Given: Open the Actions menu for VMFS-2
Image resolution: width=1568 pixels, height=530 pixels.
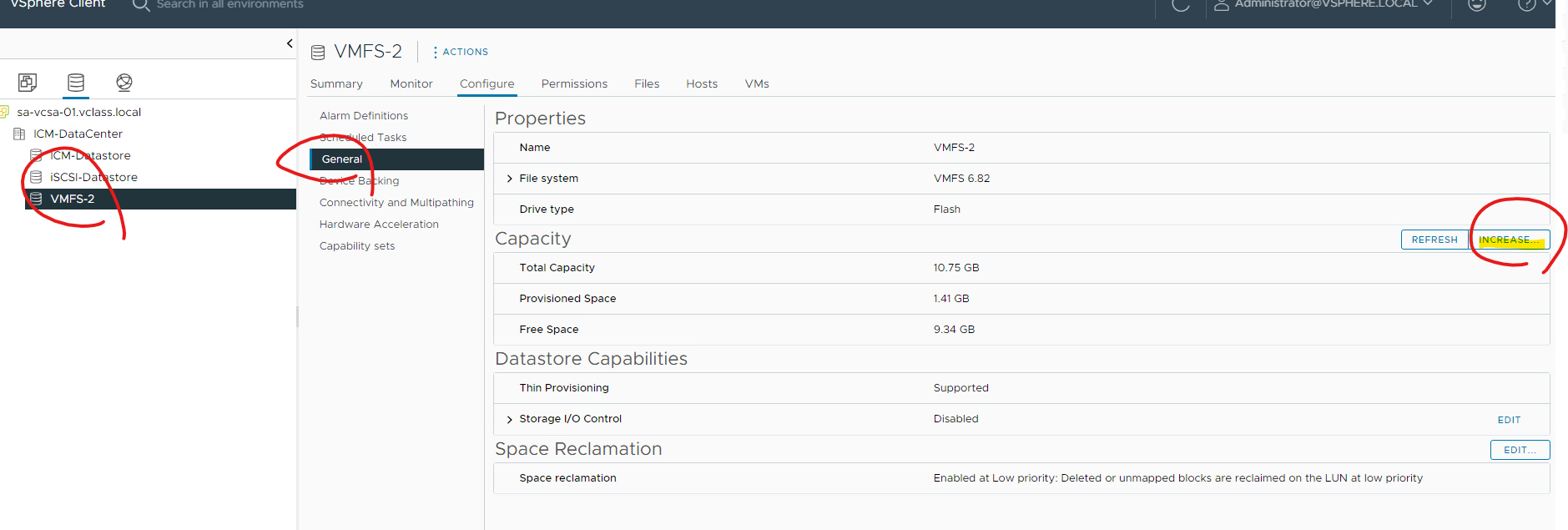Looking at the screenshot, I should 460,52.
